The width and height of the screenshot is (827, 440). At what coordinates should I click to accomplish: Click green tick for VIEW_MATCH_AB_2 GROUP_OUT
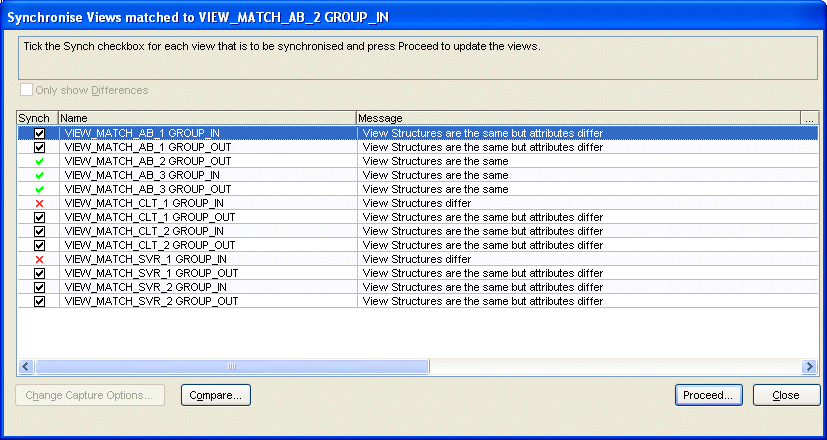[39, 161]
